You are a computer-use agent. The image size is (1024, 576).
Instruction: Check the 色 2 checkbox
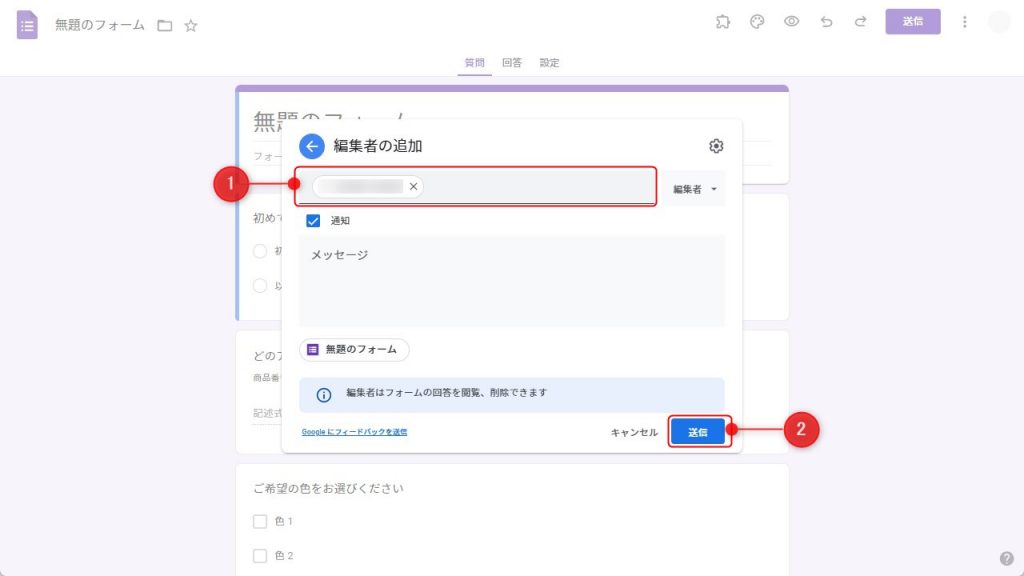click(x=260, y=556)
